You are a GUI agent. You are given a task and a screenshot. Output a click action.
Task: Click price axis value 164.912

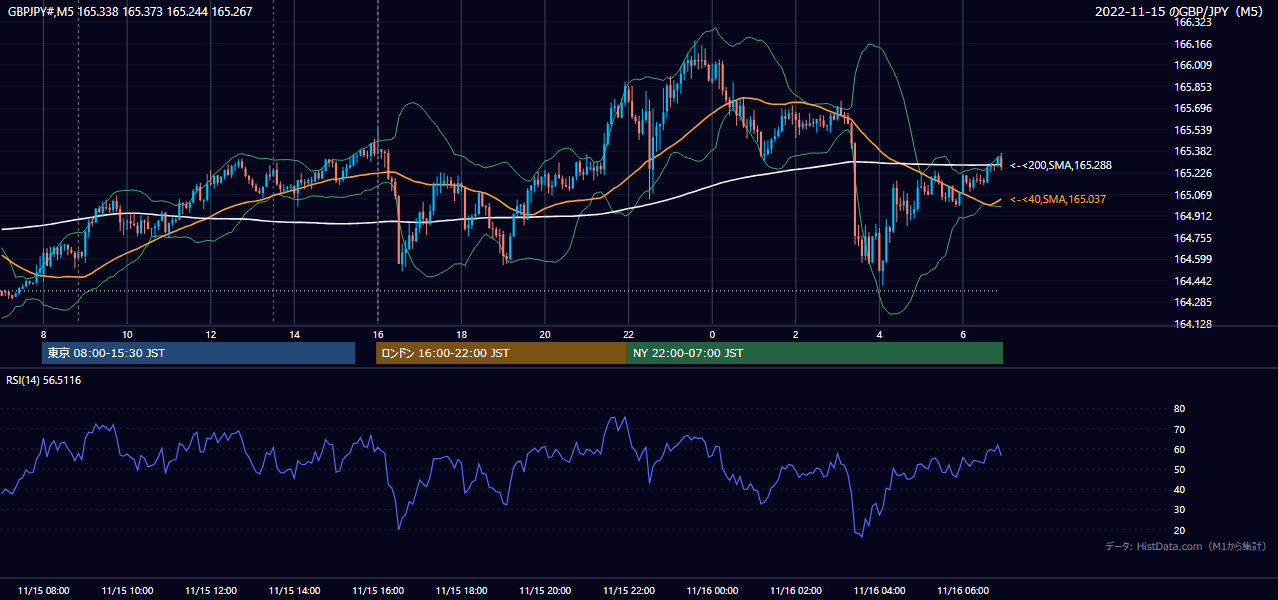[1193, 216]
